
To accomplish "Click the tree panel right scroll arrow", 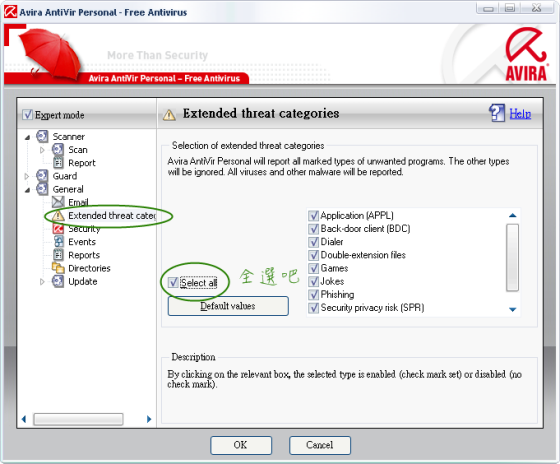I will pyautogui.click(x=149, y=419).
